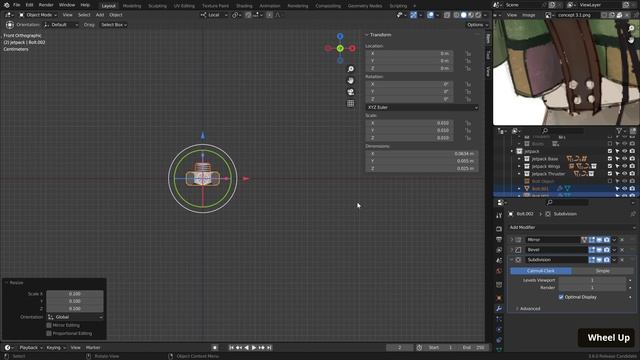
Task: Open the World properties tab icon
Action: coord(499,271)
